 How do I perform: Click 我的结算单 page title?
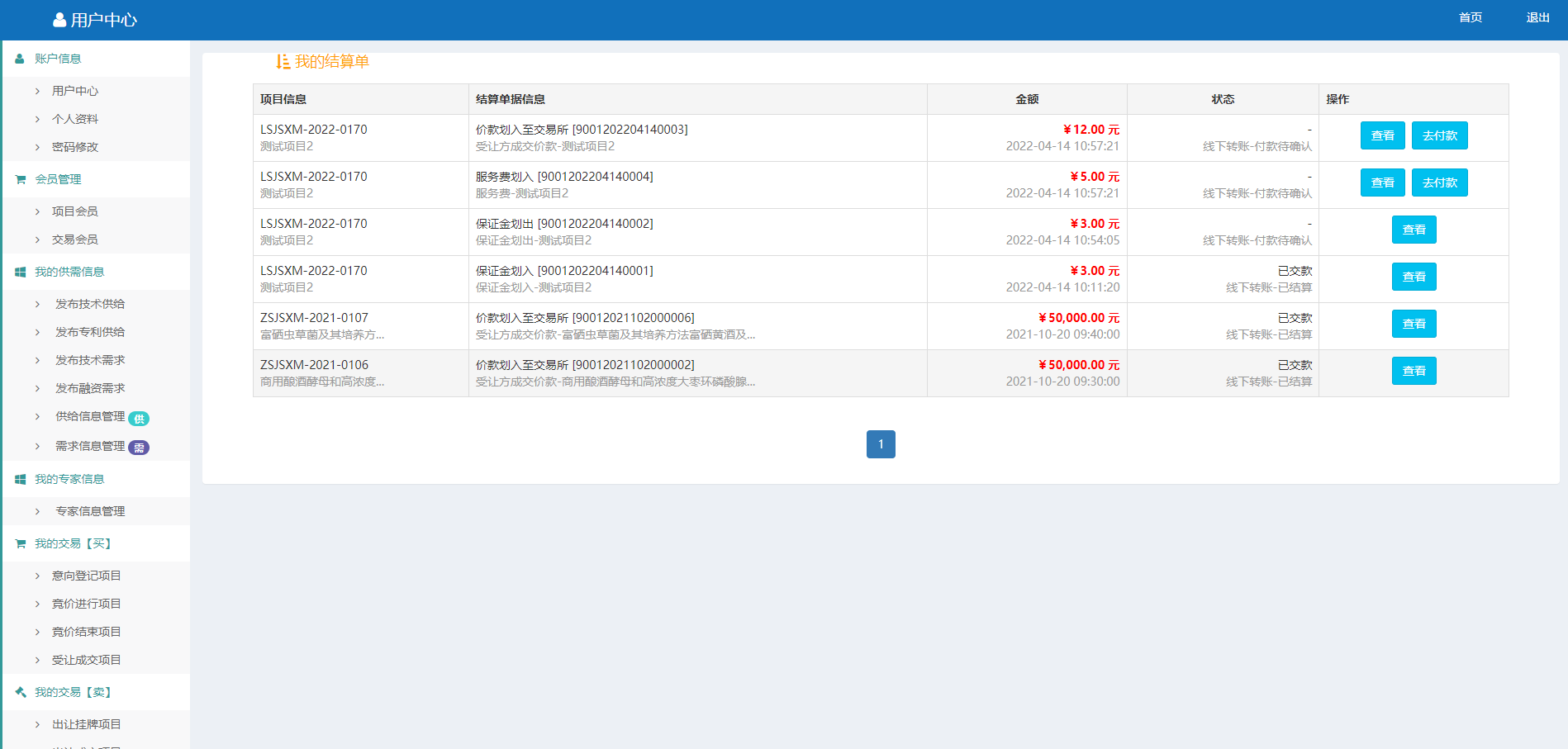pos(332,61)
